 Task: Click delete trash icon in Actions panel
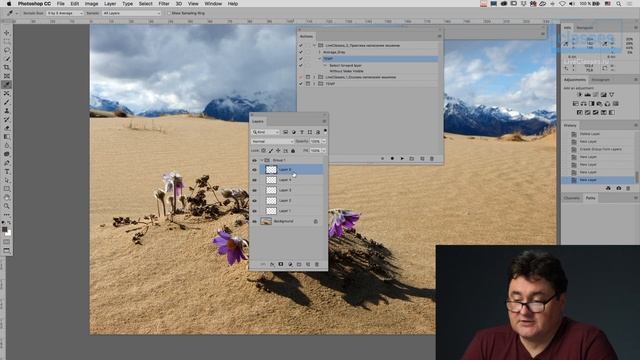click(x=432, y=158)
